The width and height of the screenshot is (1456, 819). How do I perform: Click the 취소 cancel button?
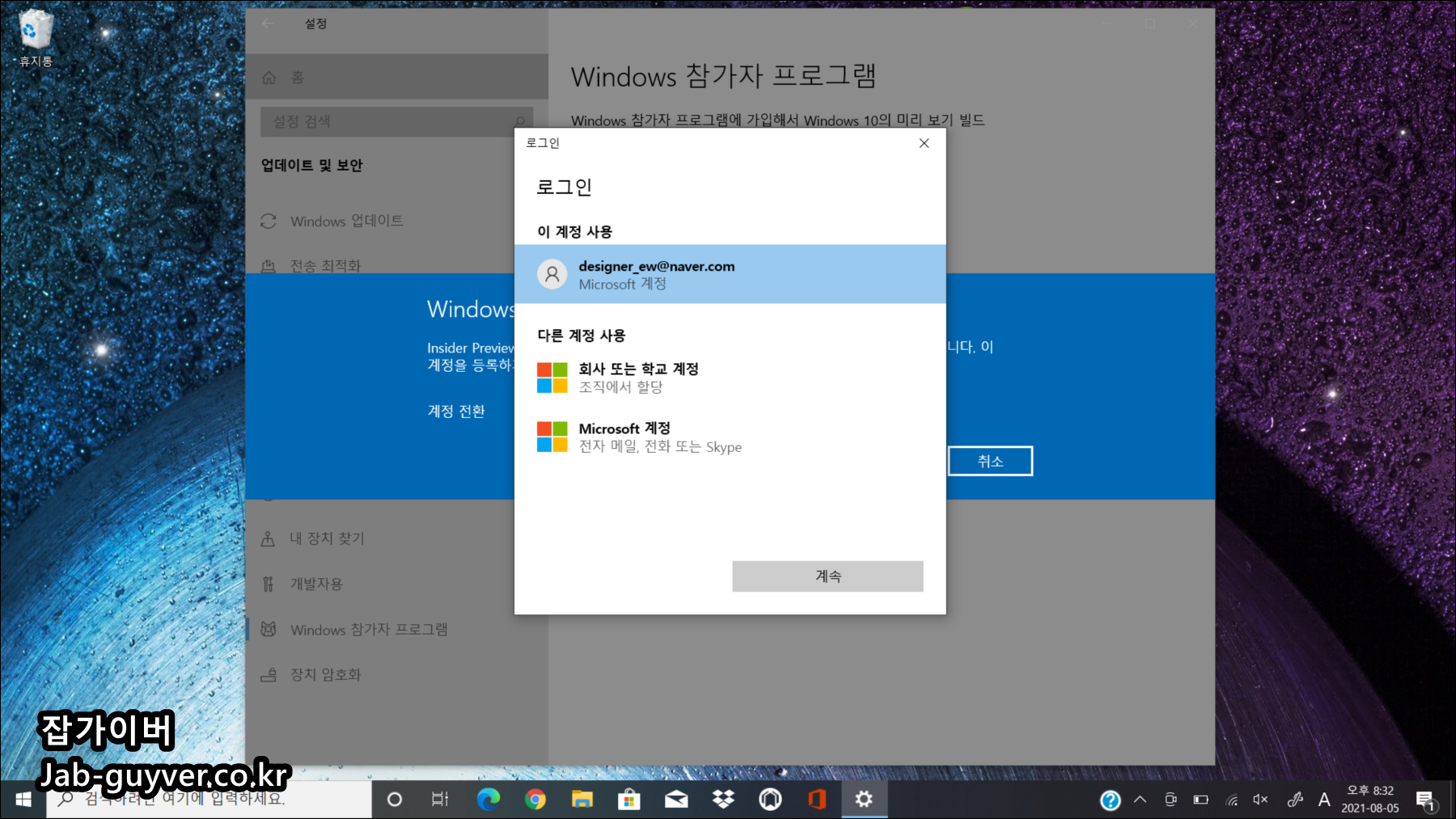(x=990, y=461)
